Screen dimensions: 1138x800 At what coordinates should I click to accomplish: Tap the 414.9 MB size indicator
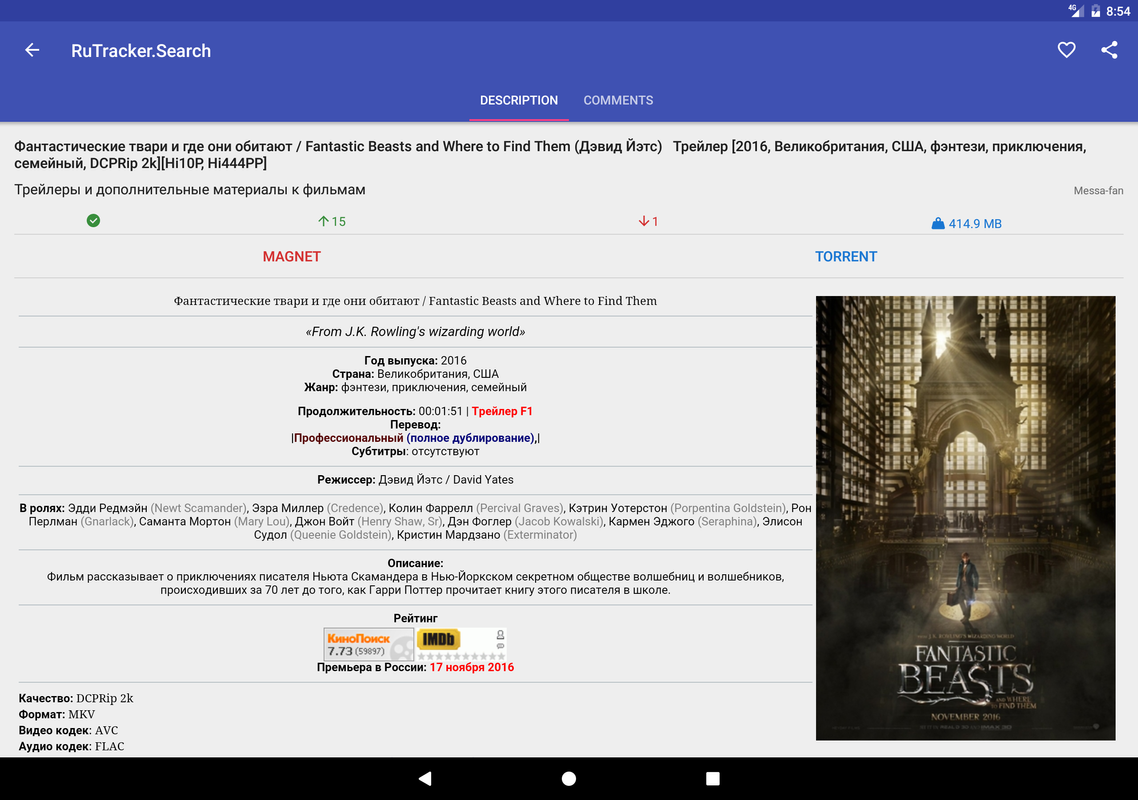coord(966,224)
